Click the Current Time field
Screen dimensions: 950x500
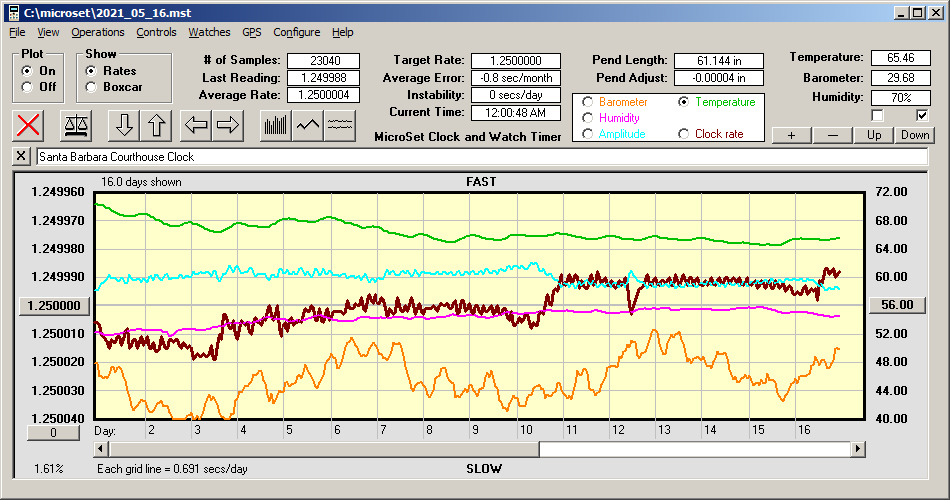(516, 112)
